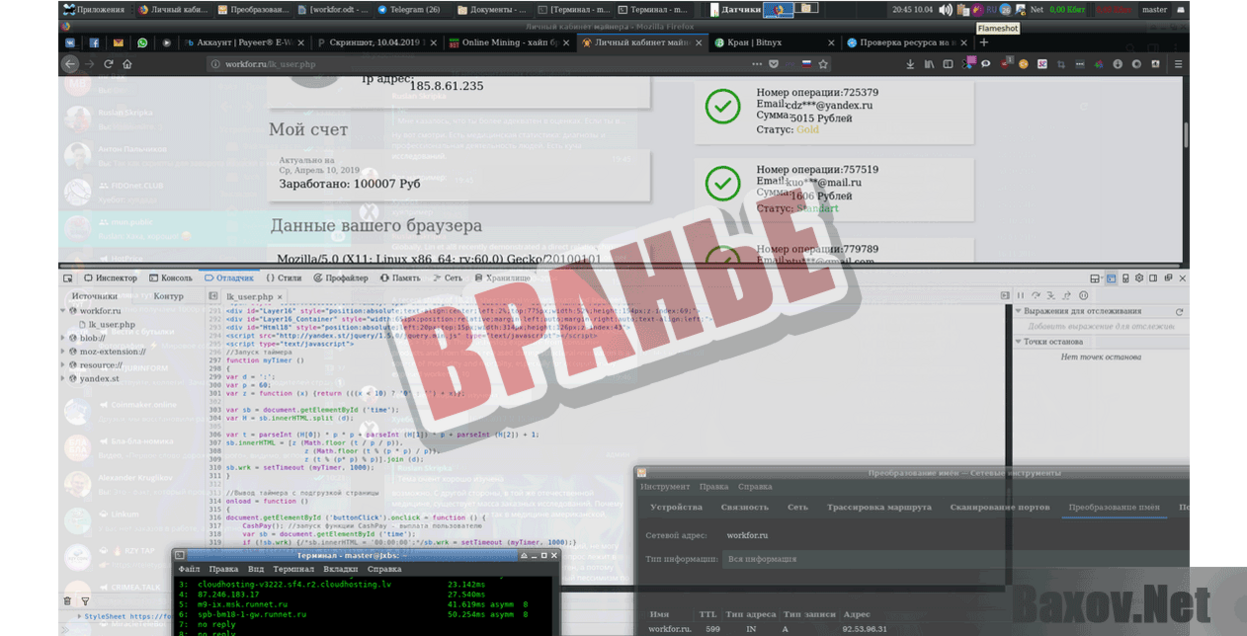1247x636 pixels.
Task: Switch to the Консоль devtools tab
Action: [170, 278]
